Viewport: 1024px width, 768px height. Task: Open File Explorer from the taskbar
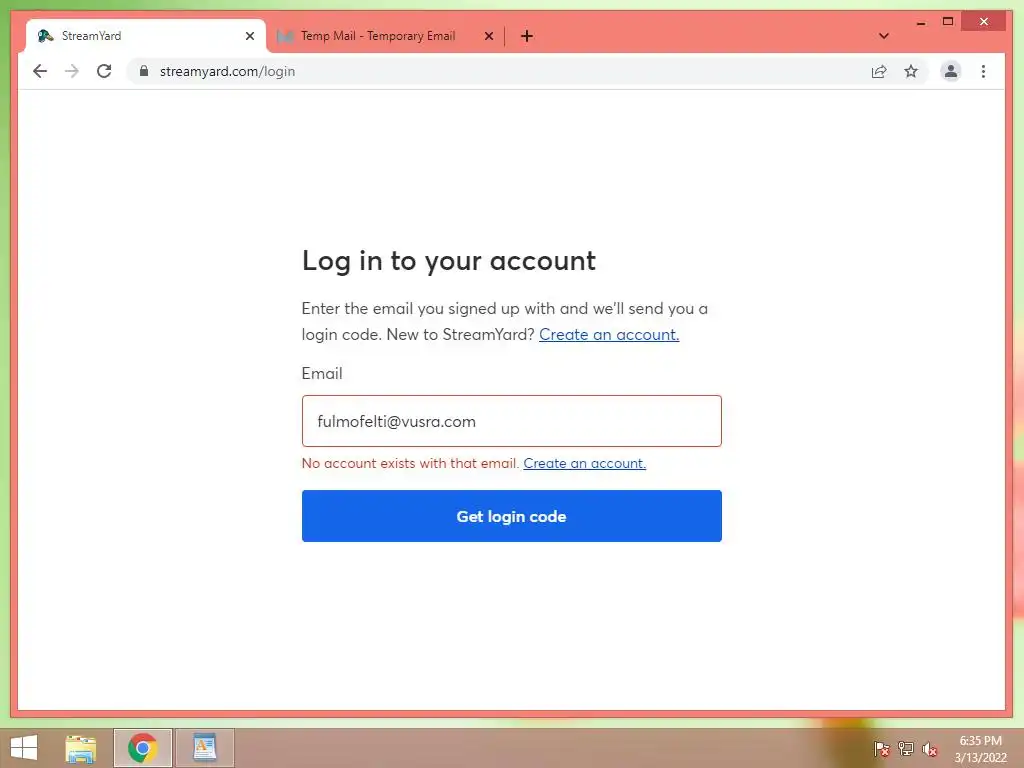pyautogui.click(x=81, y=748)
